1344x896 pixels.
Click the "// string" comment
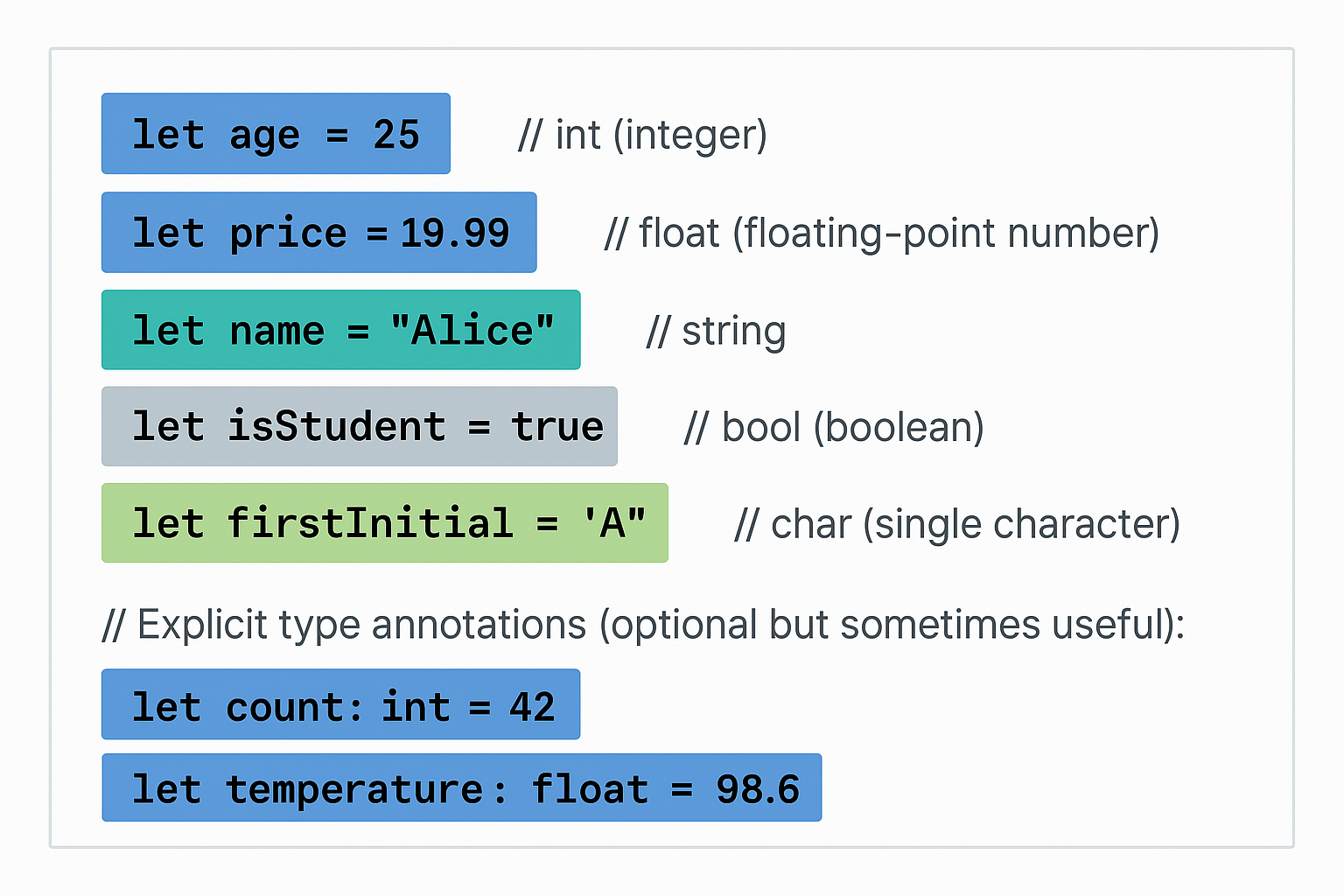(716, 332)
